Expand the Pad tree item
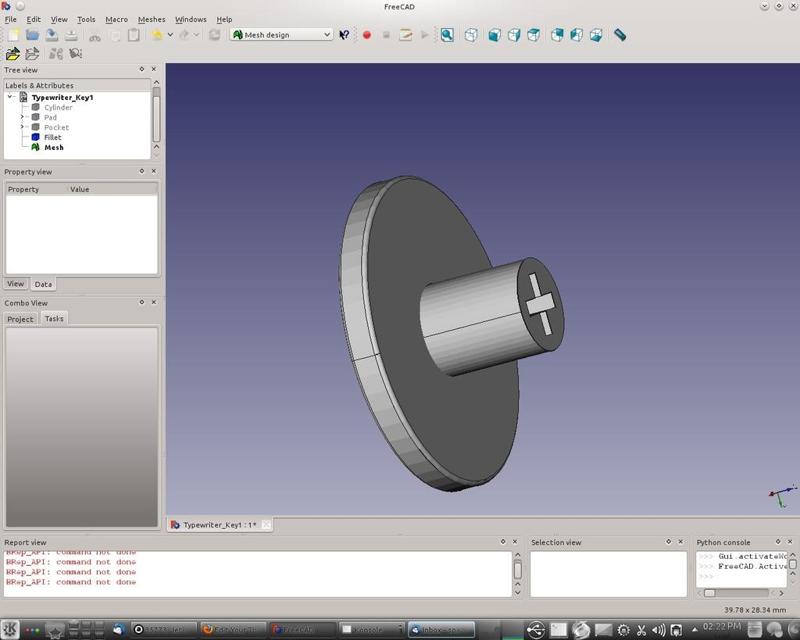Screen dimensions: 800x640 [x=21, y=117]
